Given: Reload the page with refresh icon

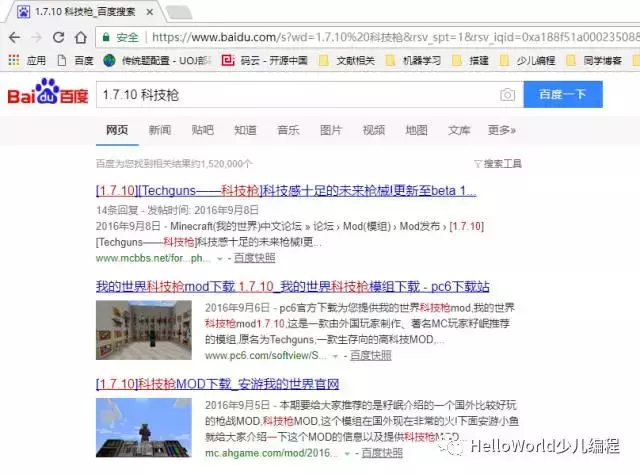Looking at the screenshot, I should tap(59, 38).
